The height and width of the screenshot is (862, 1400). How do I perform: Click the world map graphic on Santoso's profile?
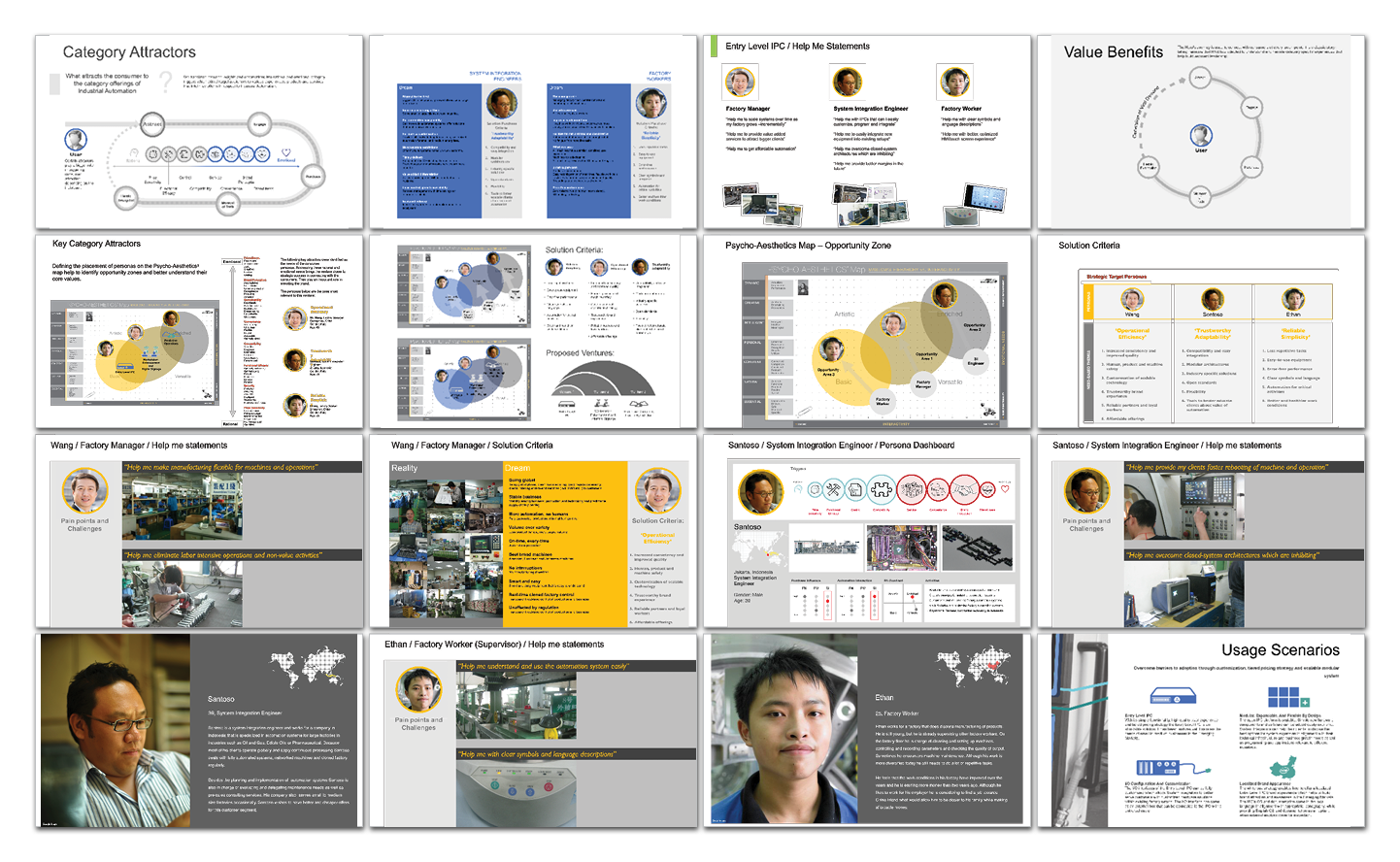[x=309, y=668]
